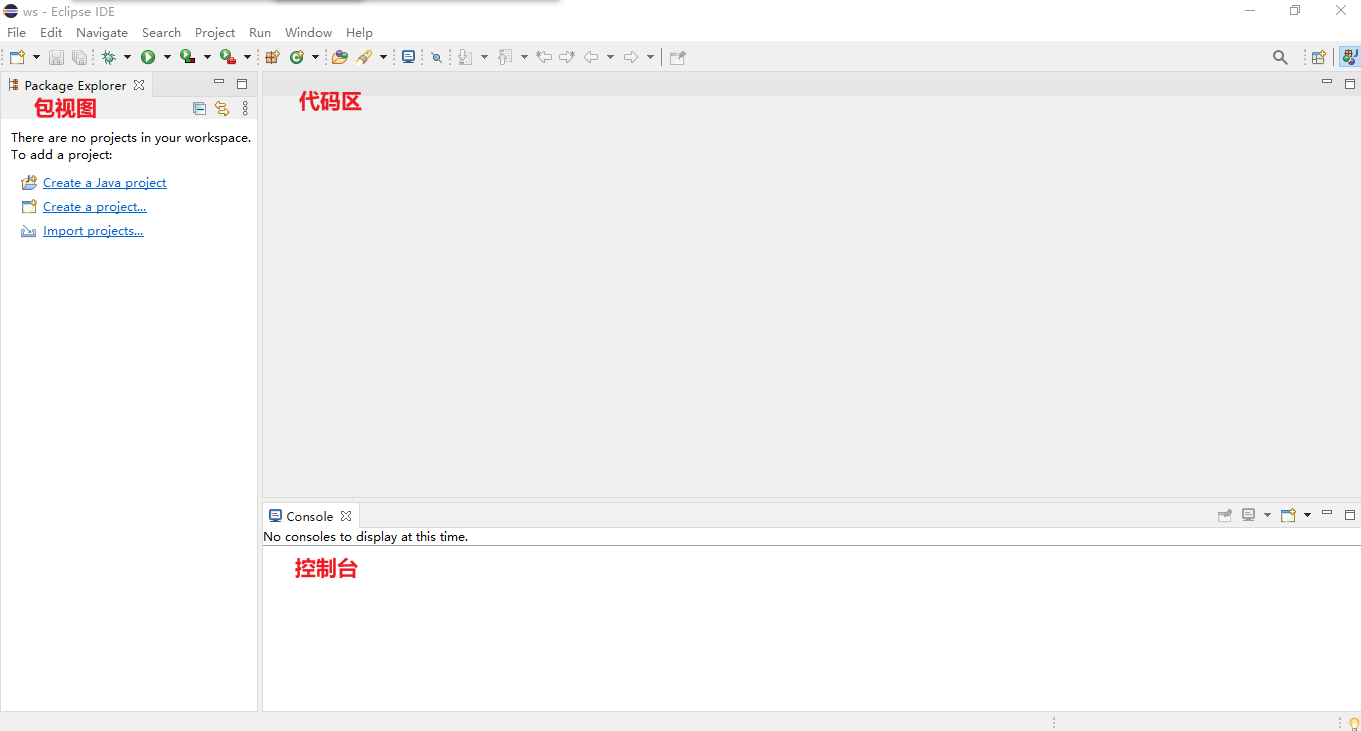1361x731 pixels.
Task: Open the Package Explorer View Menu
Action: click(x=245, y=108)
